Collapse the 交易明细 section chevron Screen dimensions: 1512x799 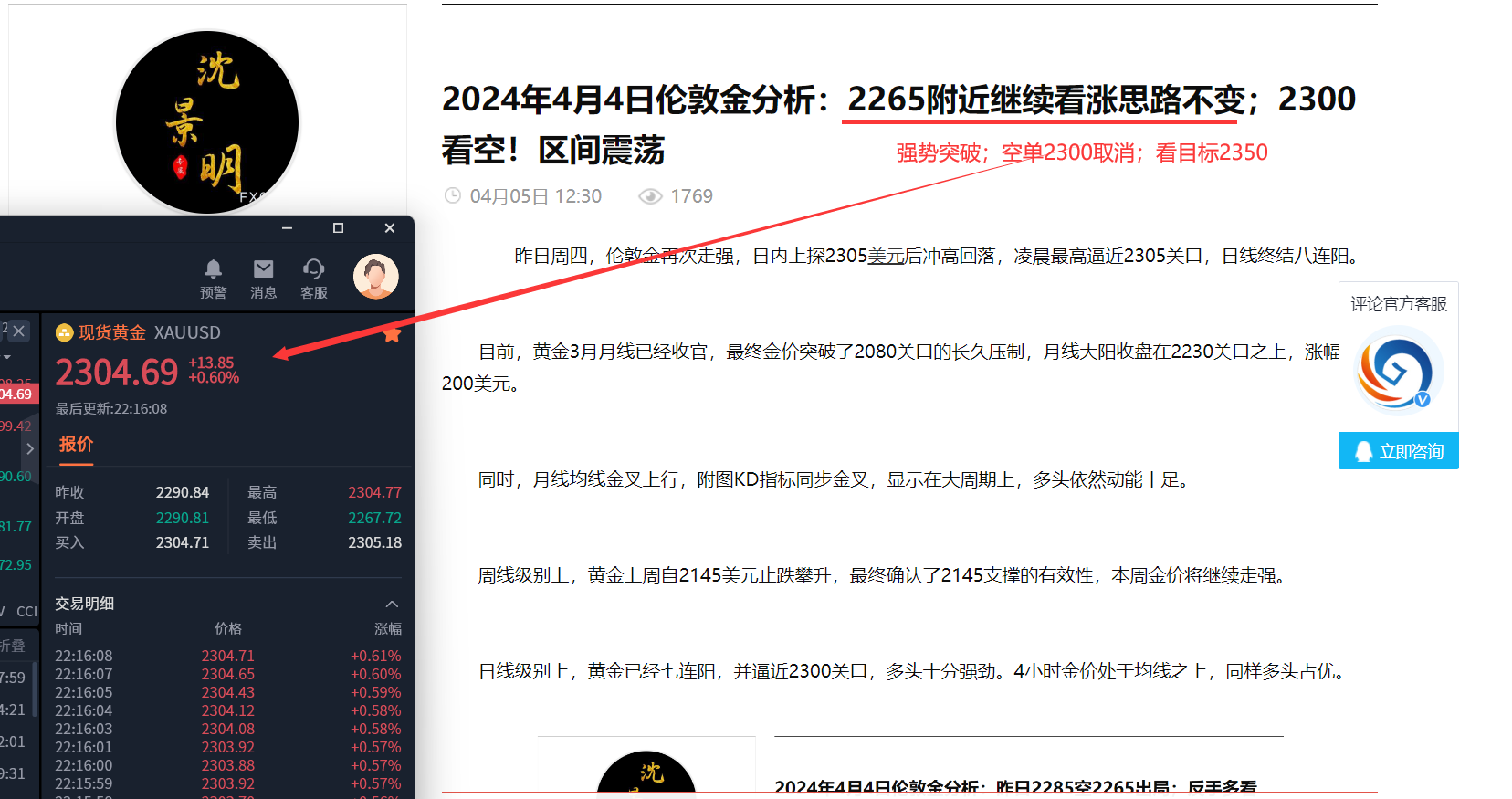coord(392,604)
